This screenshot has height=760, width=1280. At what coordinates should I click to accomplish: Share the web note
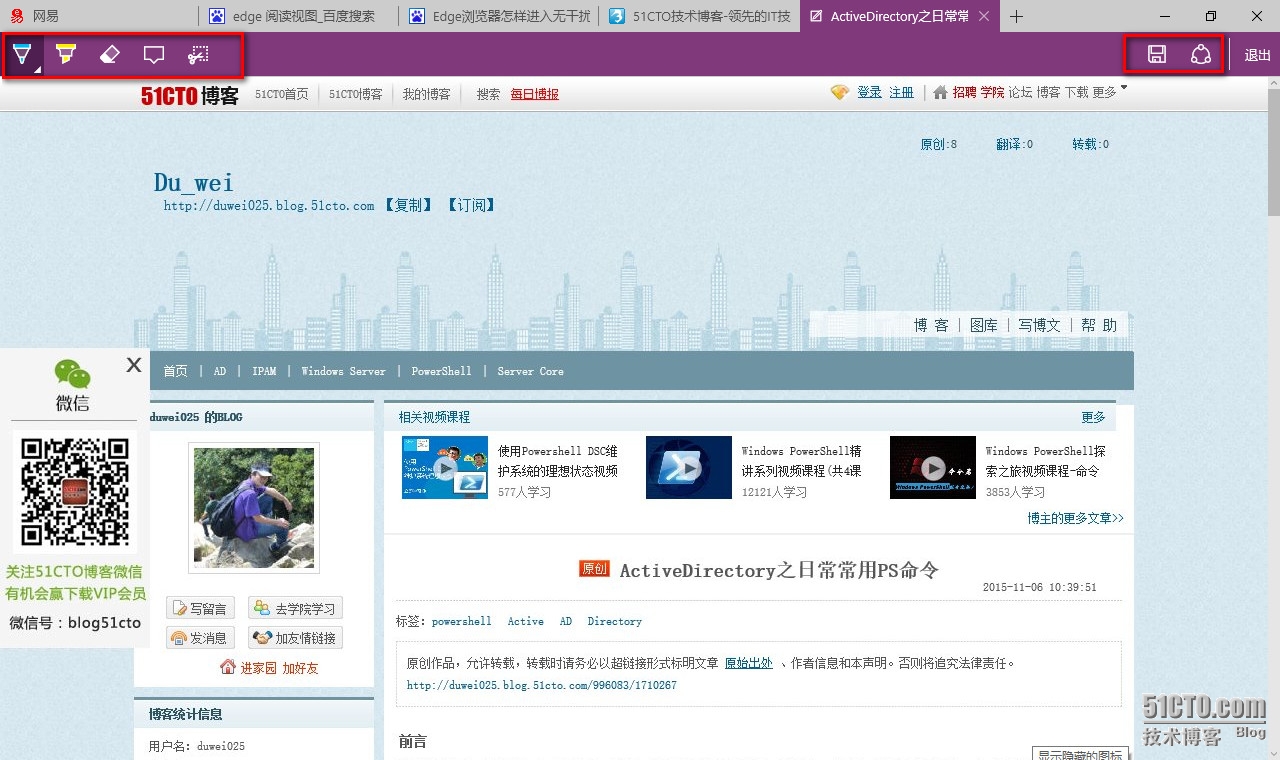click(1201, 55)
